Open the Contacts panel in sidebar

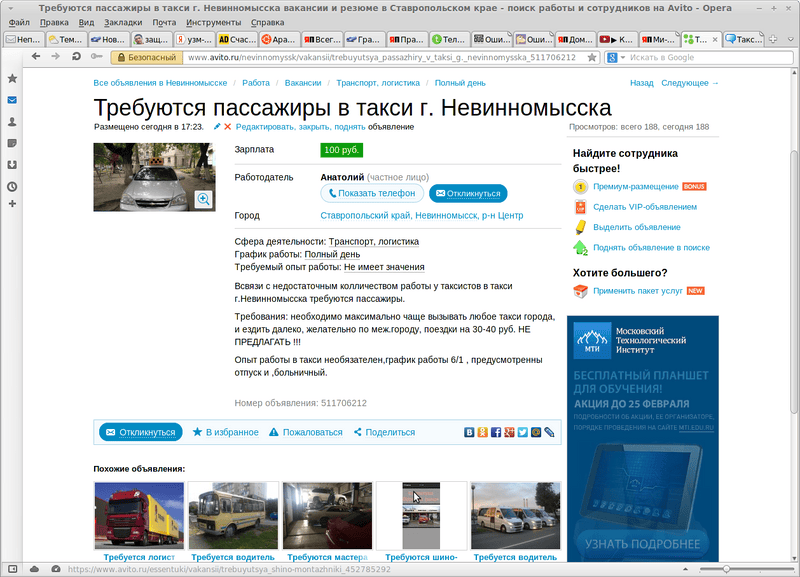12,121
